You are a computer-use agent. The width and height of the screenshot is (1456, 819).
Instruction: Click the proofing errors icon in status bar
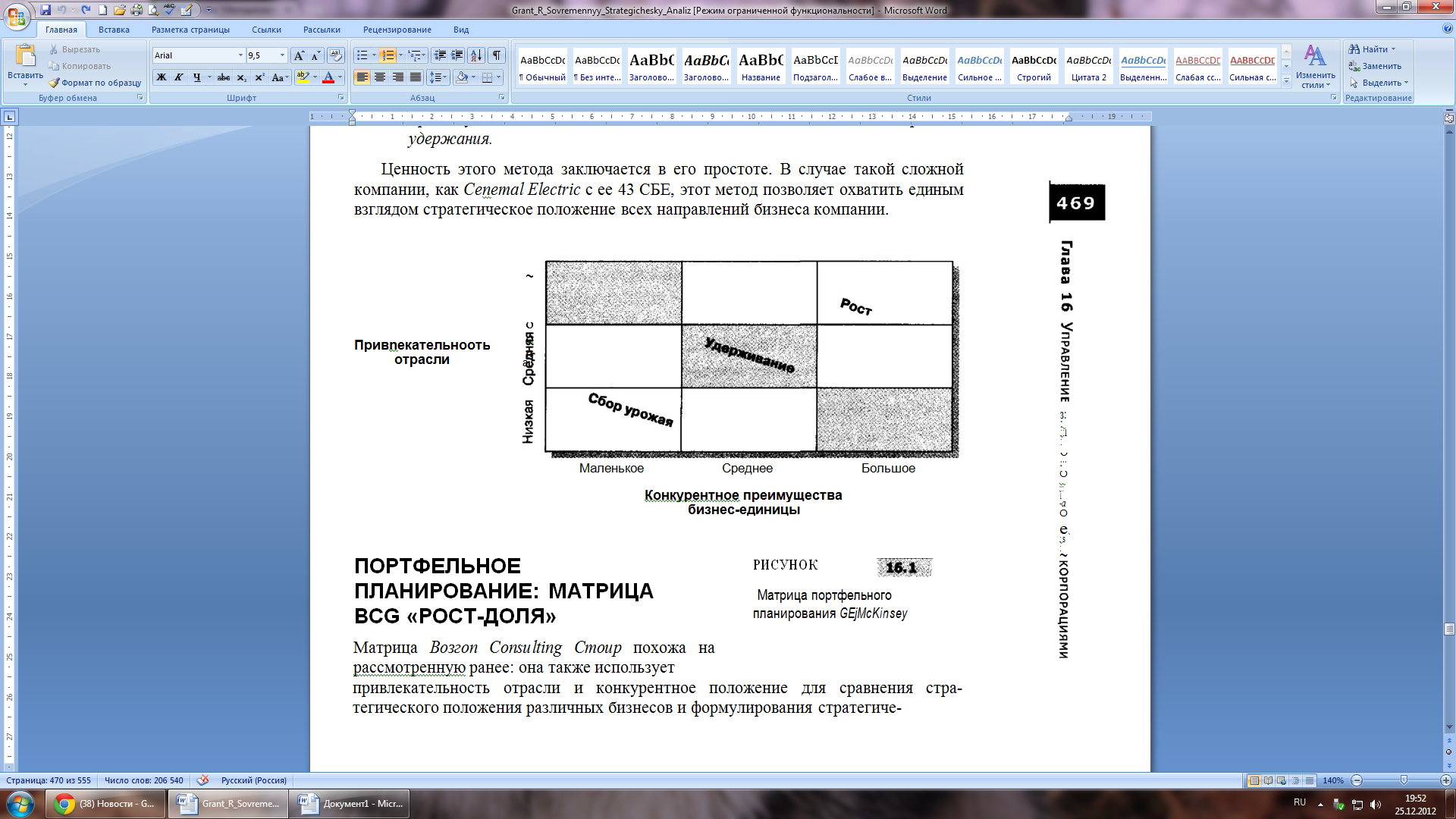coord(202,780)
